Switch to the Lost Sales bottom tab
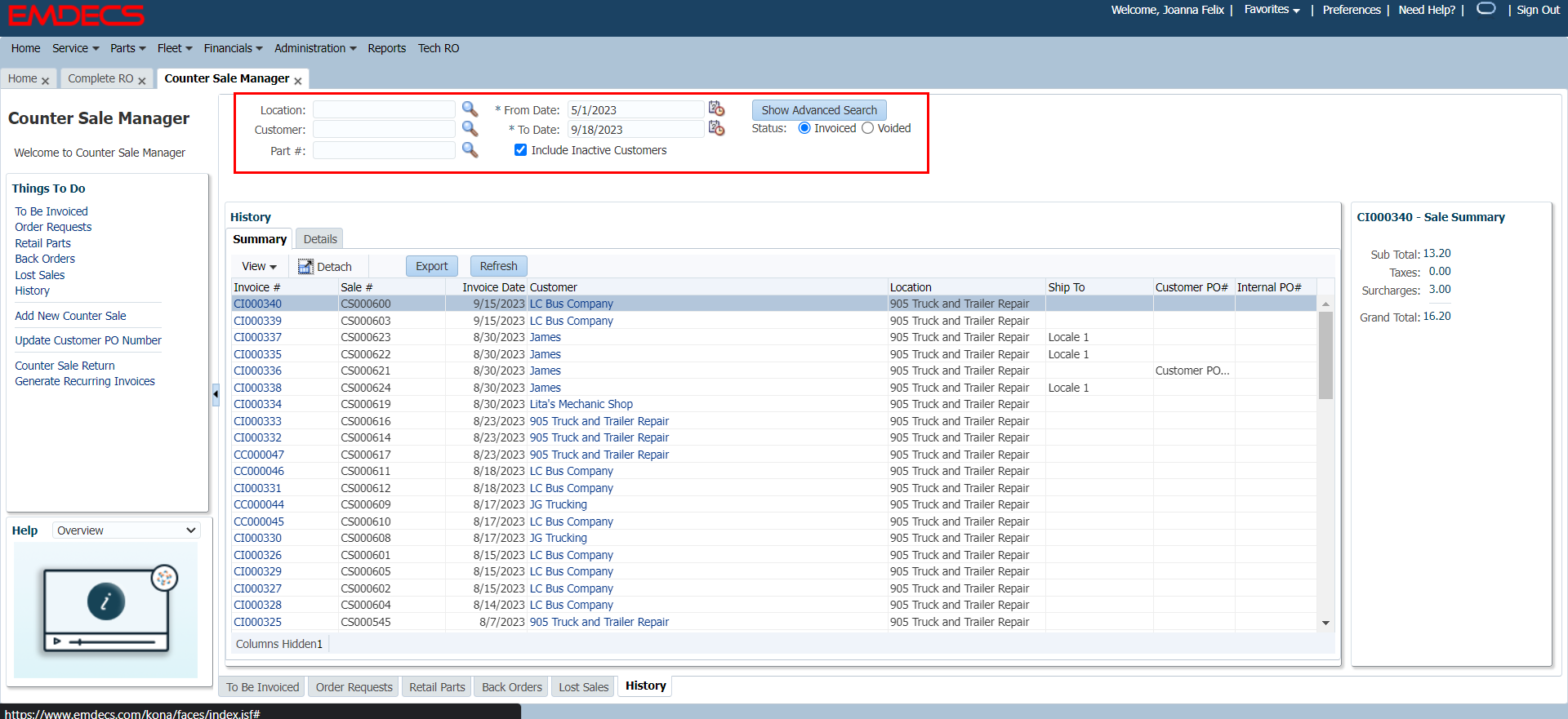Image resolution: width=1568 pixels, height=719 pixels. pyautogui.click(x=584, y=687)
